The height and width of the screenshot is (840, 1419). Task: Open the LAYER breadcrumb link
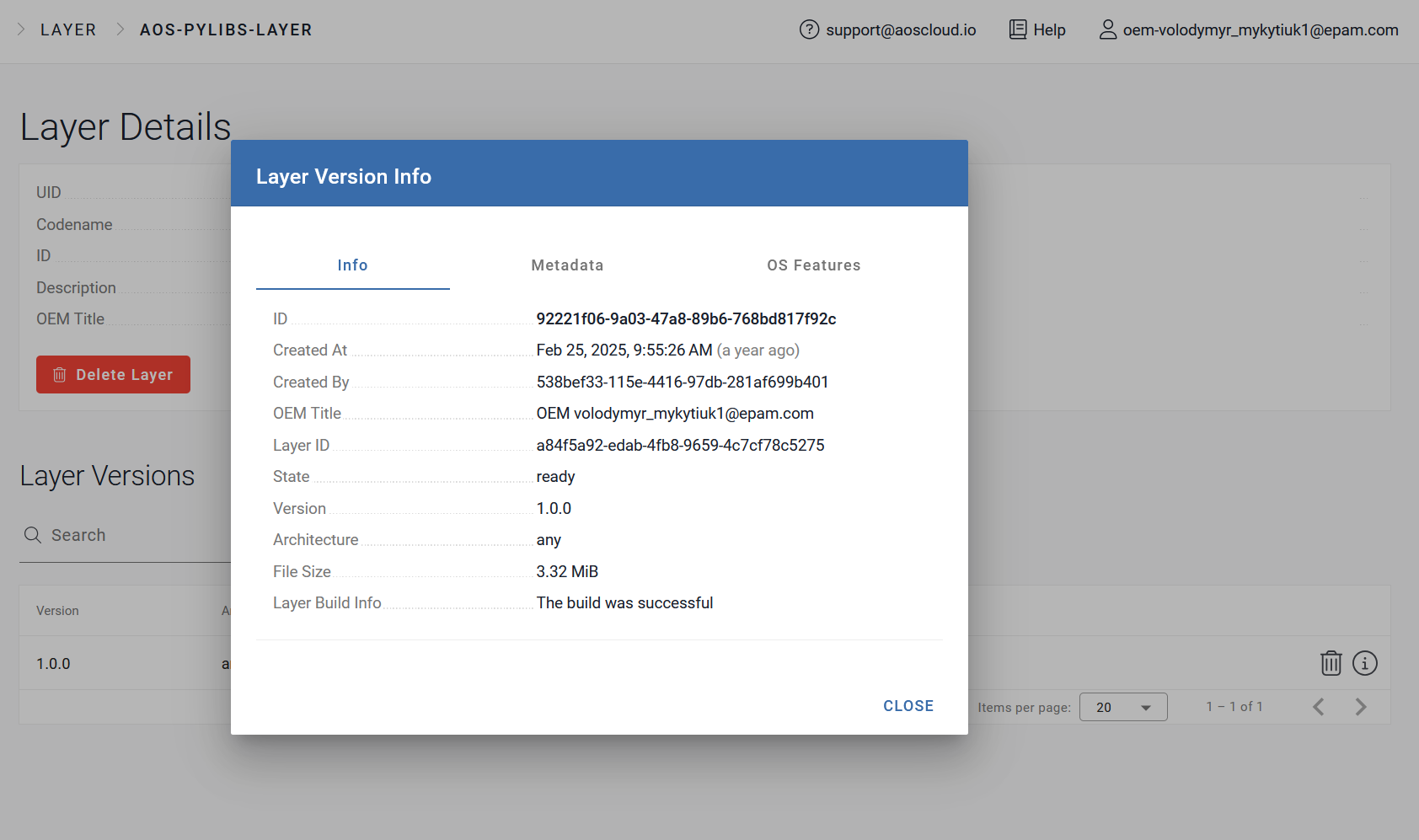[x=68, y=29]
